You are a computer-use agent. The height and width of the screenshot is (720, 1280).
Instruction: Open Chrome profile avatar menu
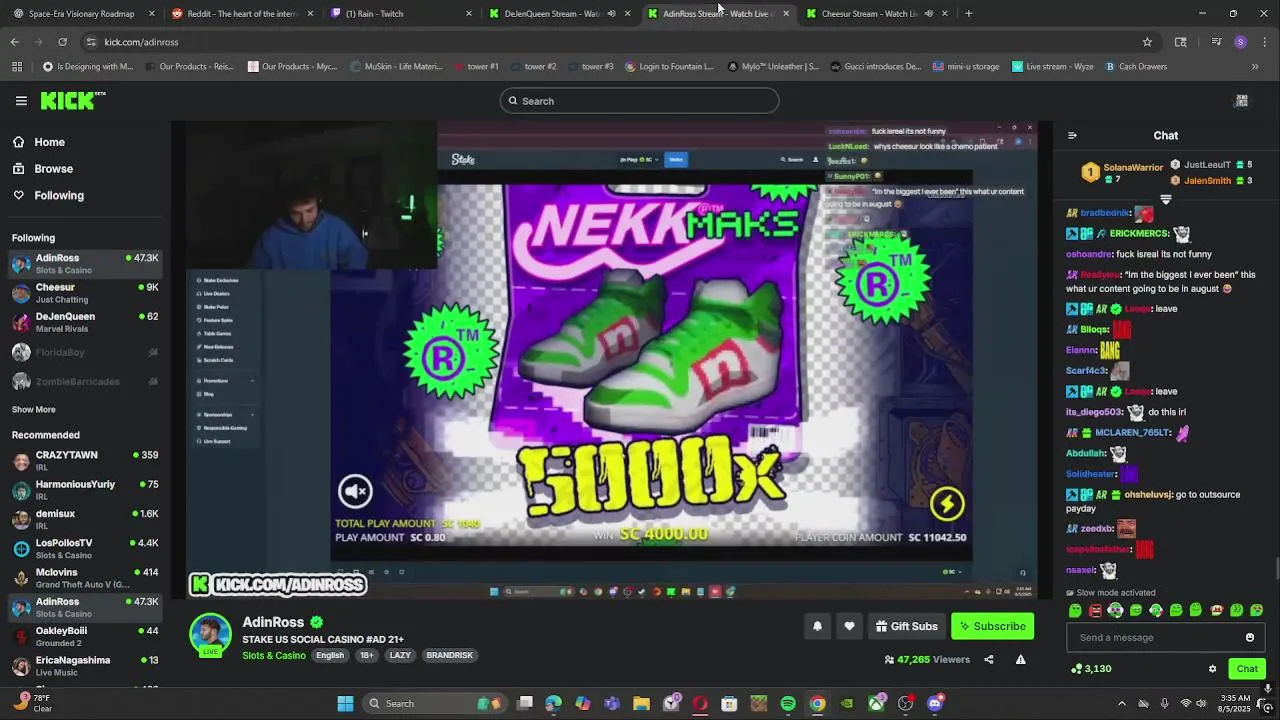coord(1240,42)
